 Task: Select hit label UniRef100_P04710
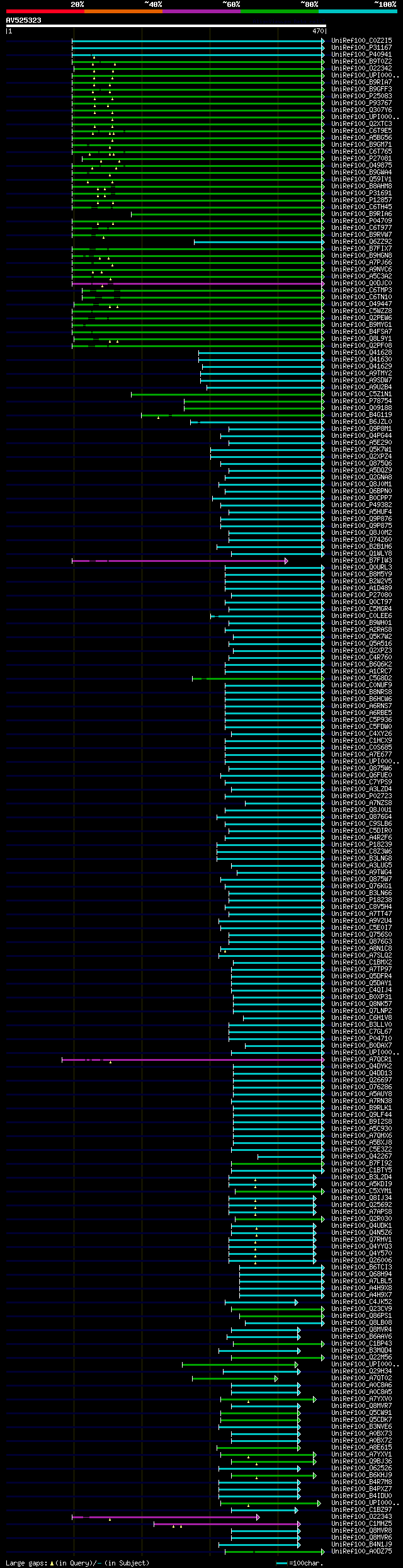point(361,1039)
